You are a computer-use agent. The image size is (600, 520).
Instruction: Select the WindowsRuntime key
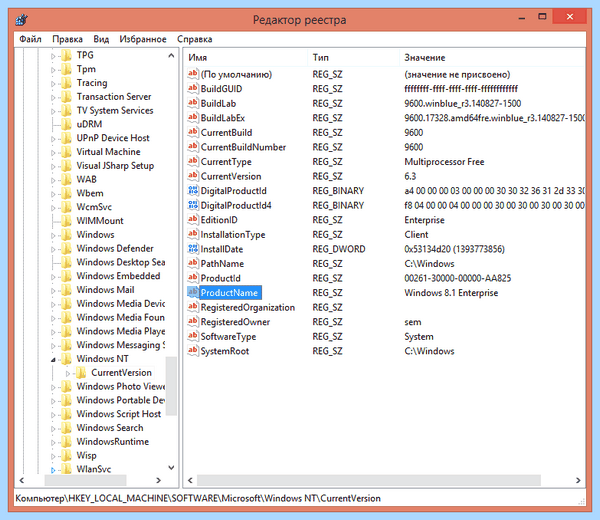coord(112,441)
